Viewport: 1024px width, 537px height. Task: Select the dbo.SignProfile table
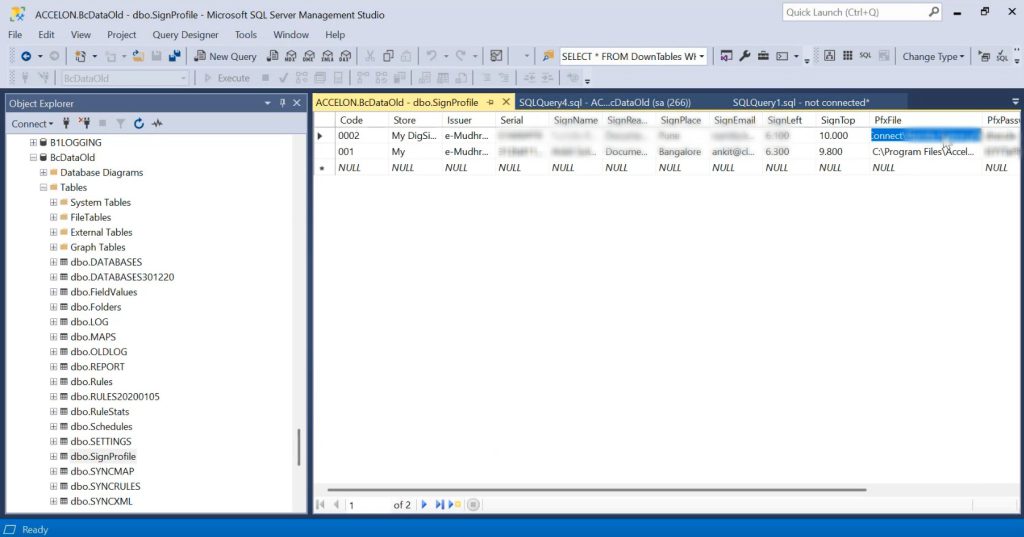tap(103, 457)
